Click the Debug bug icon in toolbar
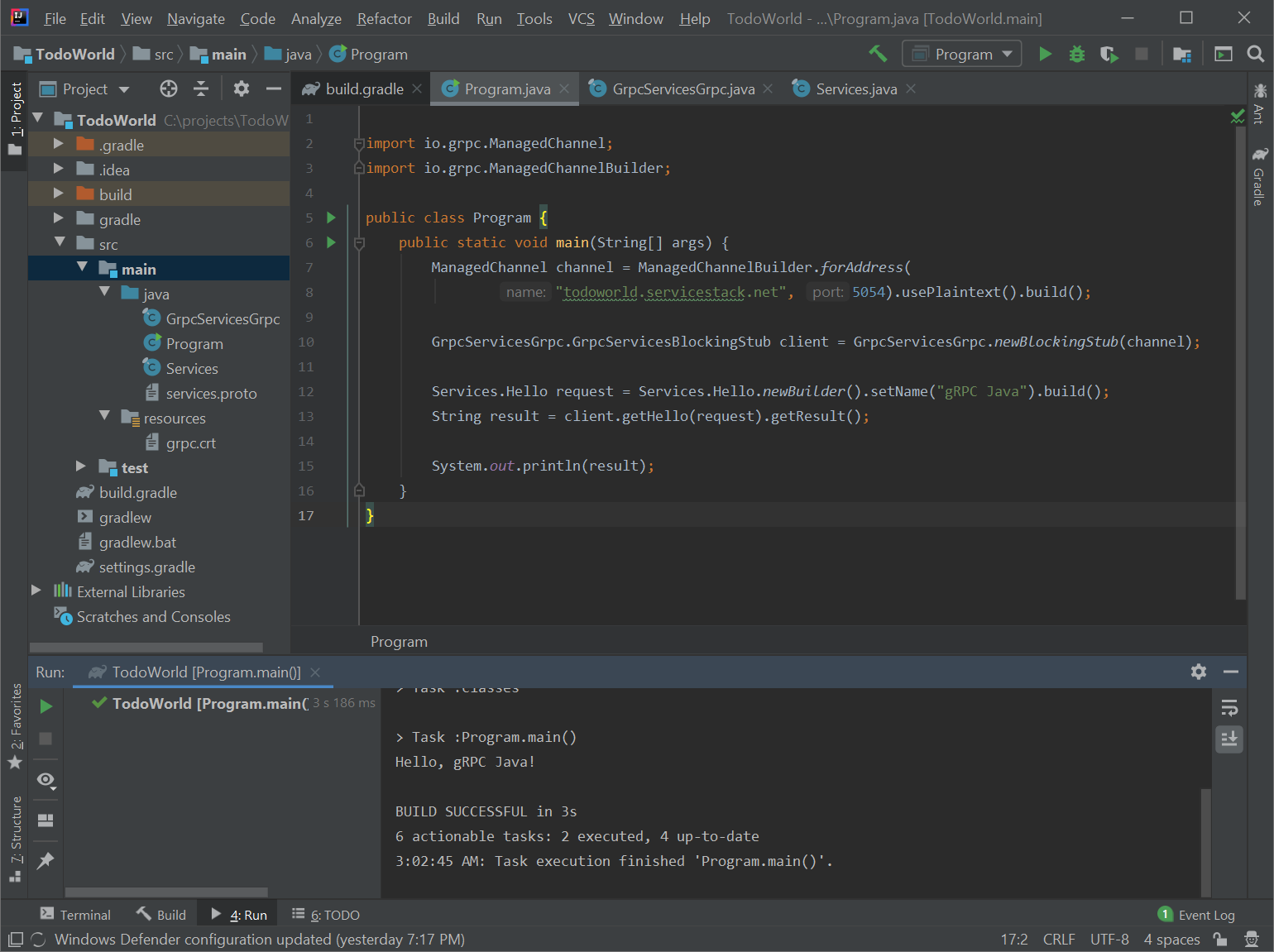 click(x=1076, y=54)
